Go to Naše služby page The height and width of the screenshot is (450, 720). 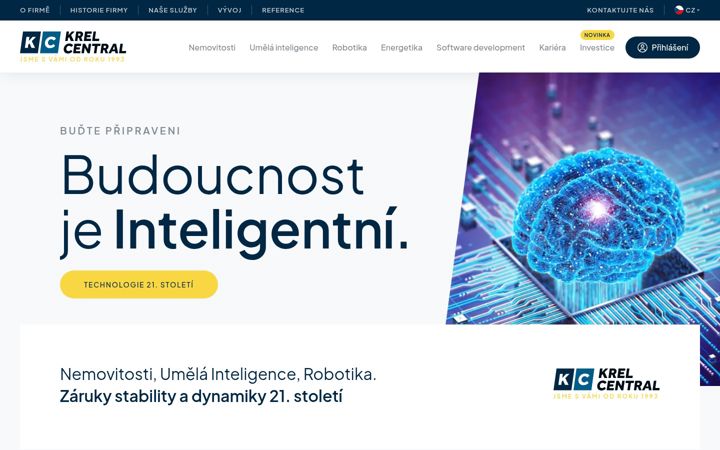[x=173, y=10]
